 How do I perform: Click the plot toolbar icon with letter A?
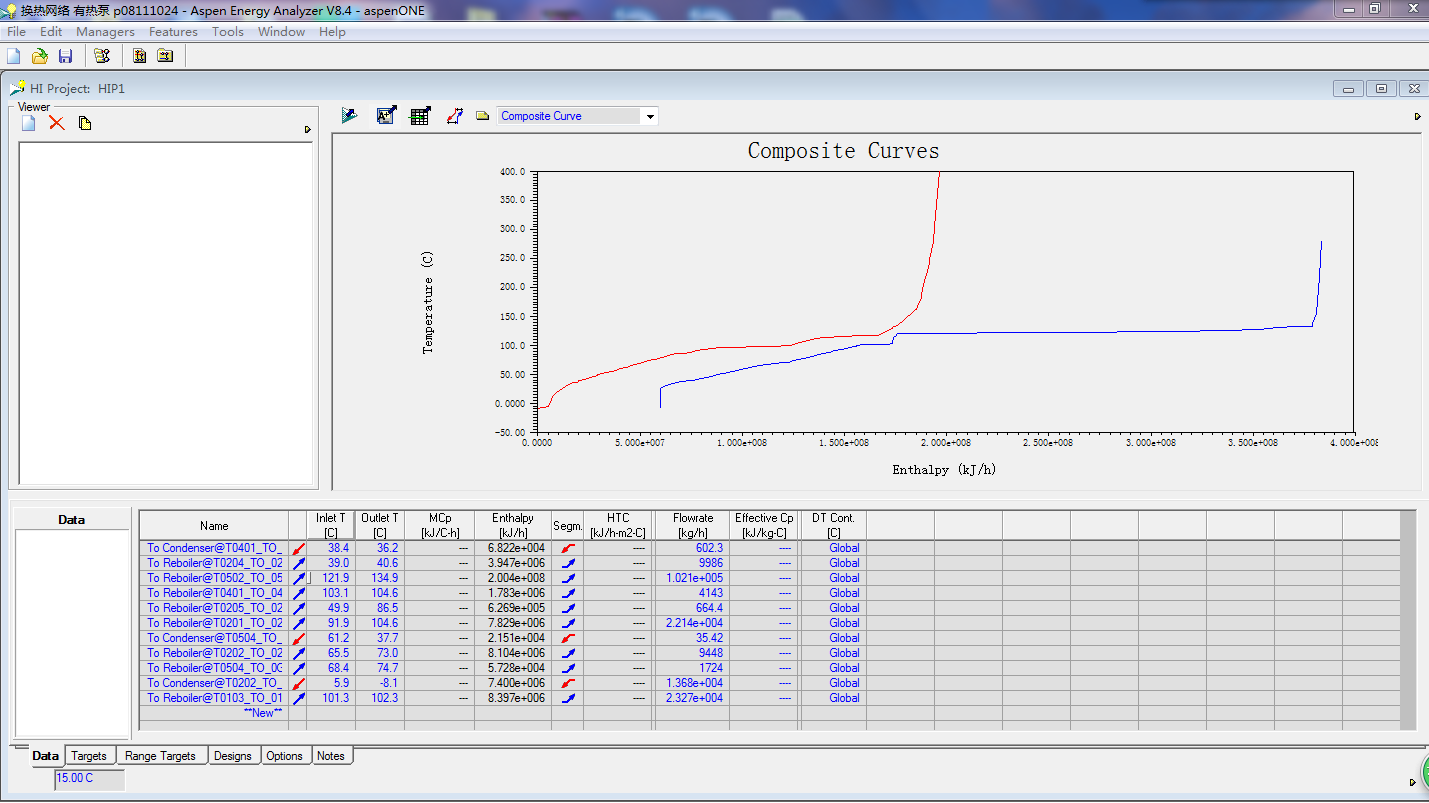(386, 116)
